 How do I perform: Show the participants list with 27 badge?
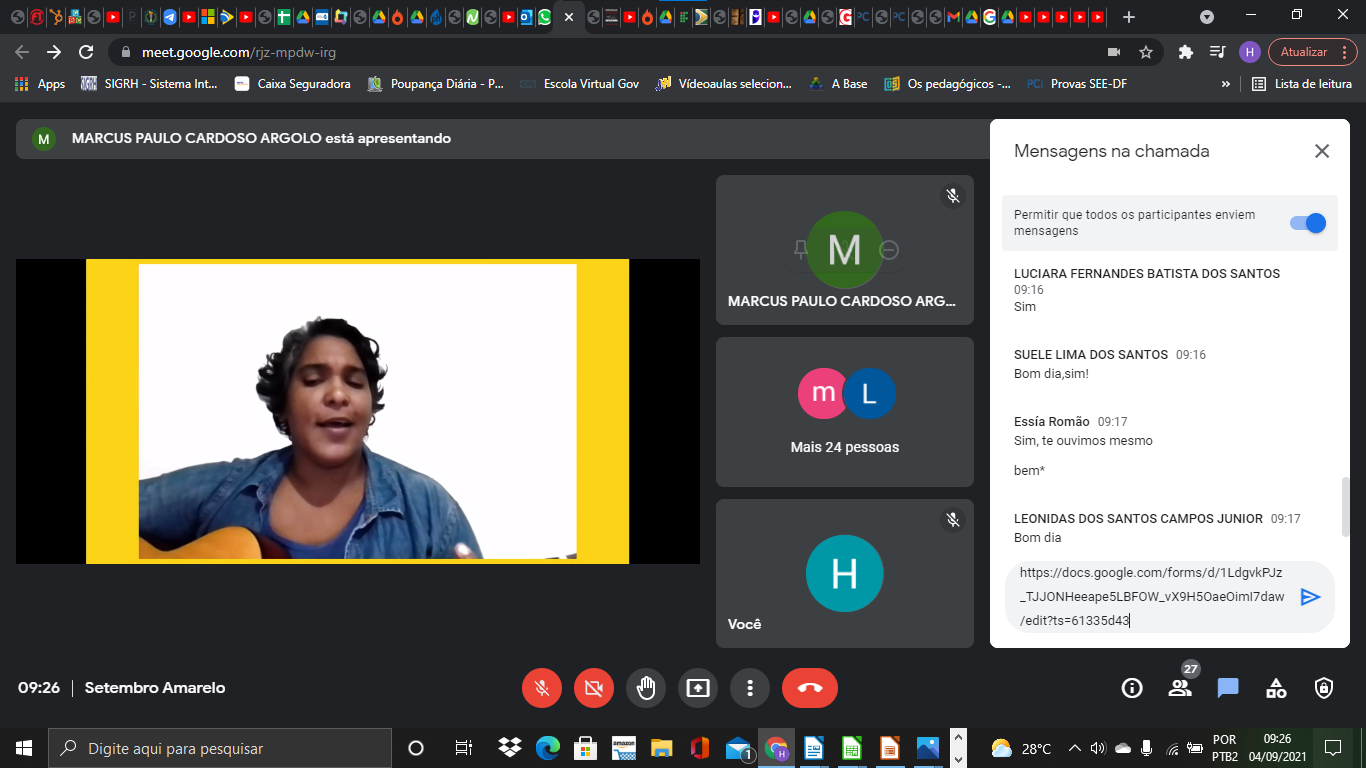tap(1180, 688)
